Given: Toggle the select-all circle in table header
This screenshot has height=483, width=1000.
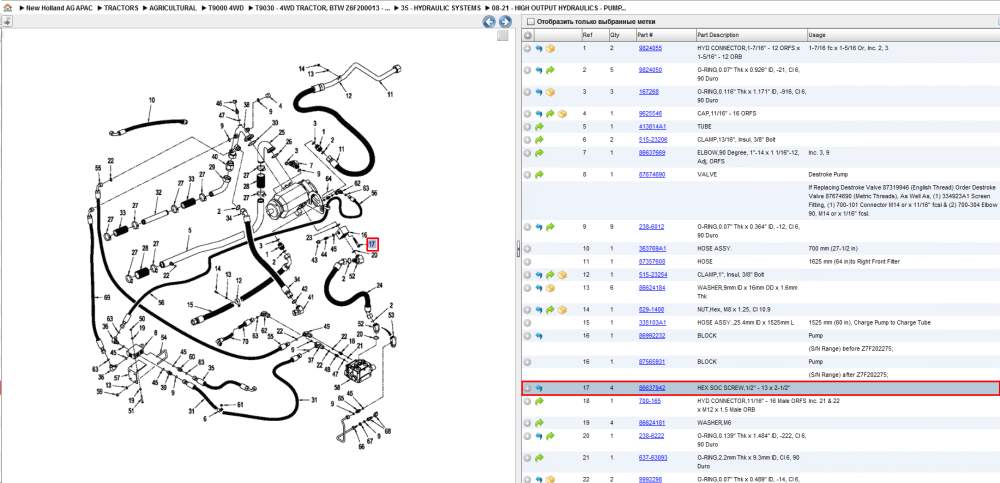Looking at the screenshot, I should coord(527,35).
